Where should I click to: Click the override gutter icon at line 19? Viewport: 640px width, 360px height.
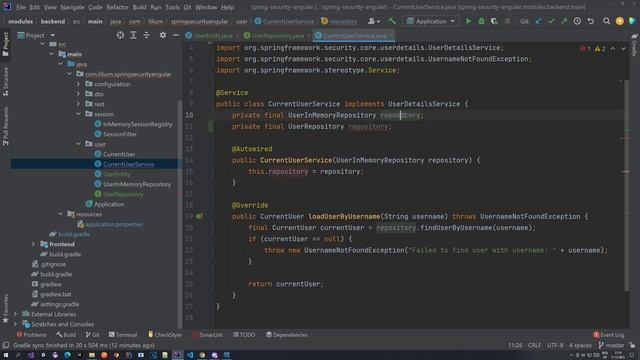click(x=199, y=216)
